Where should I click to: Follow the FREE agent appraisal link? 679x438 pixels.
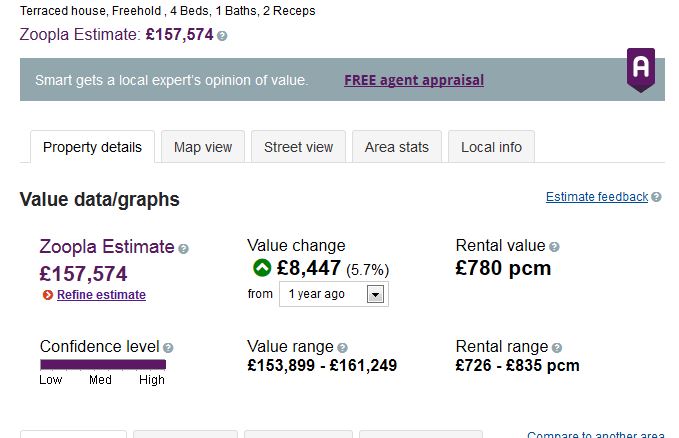[x=413, y=80]
